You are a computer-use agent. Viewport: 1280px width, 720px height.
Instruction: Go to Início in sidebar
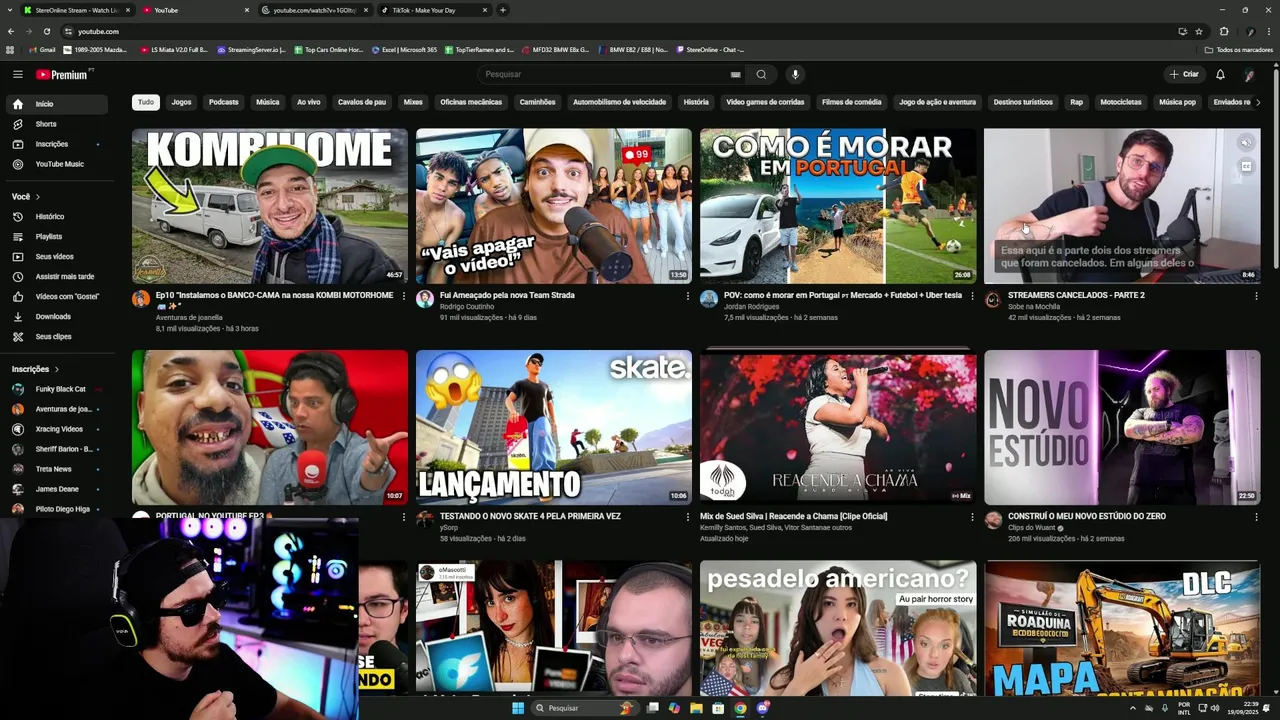pyautogui.click(x=58, y=104)
